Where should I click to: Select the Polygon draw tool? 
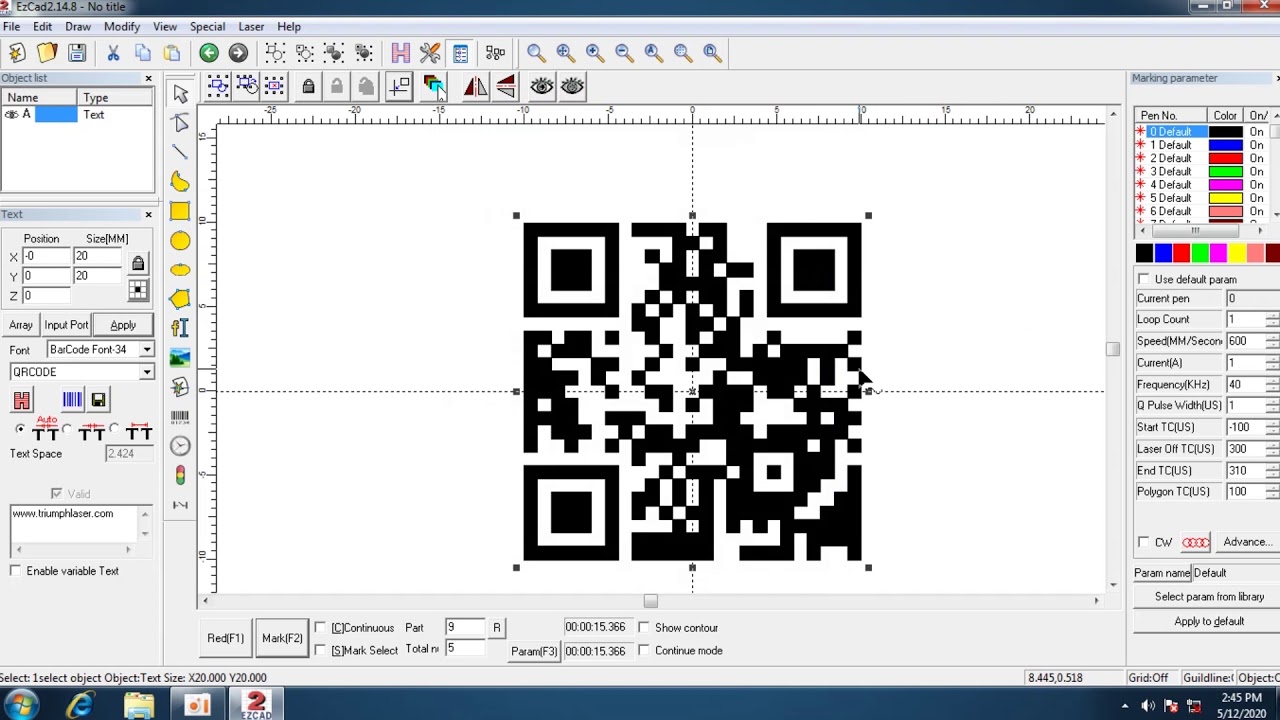[x=180, y=299]
